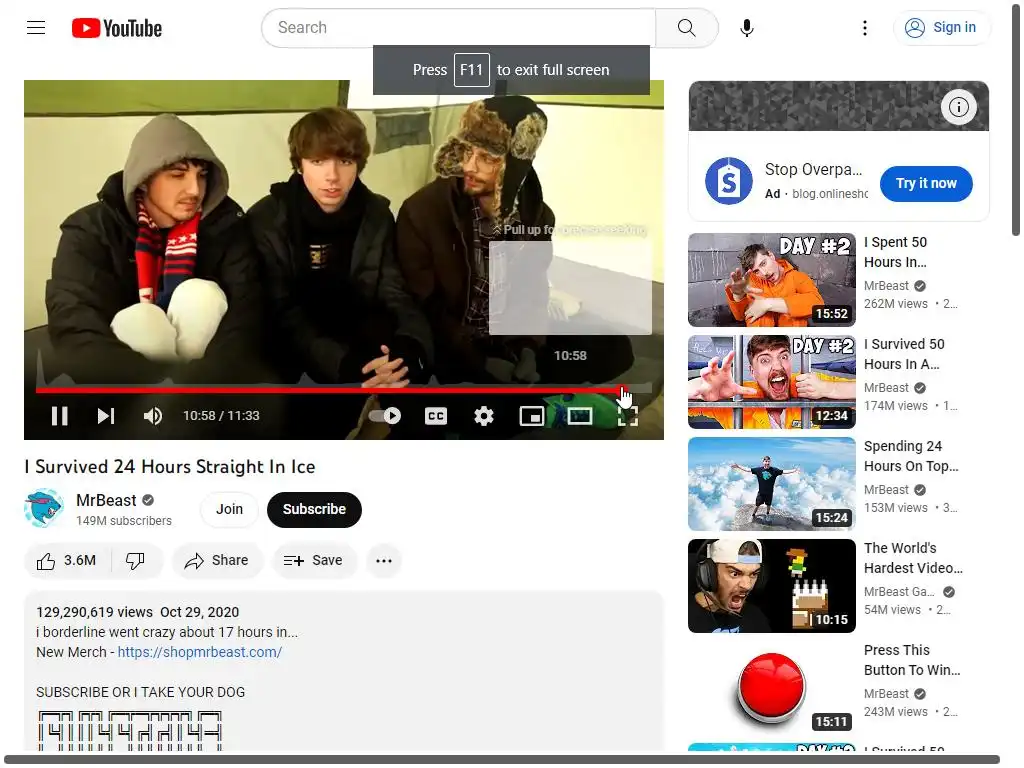
Task: Toggle the autoplay switch
Action: 385,416
